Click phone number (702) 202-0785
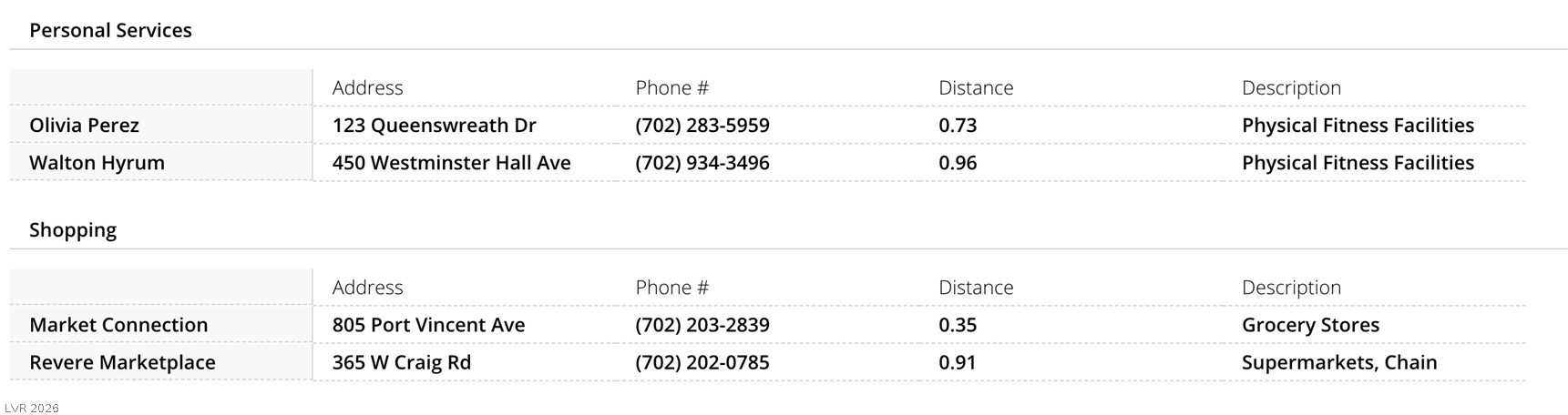 [x=702, y=362]
